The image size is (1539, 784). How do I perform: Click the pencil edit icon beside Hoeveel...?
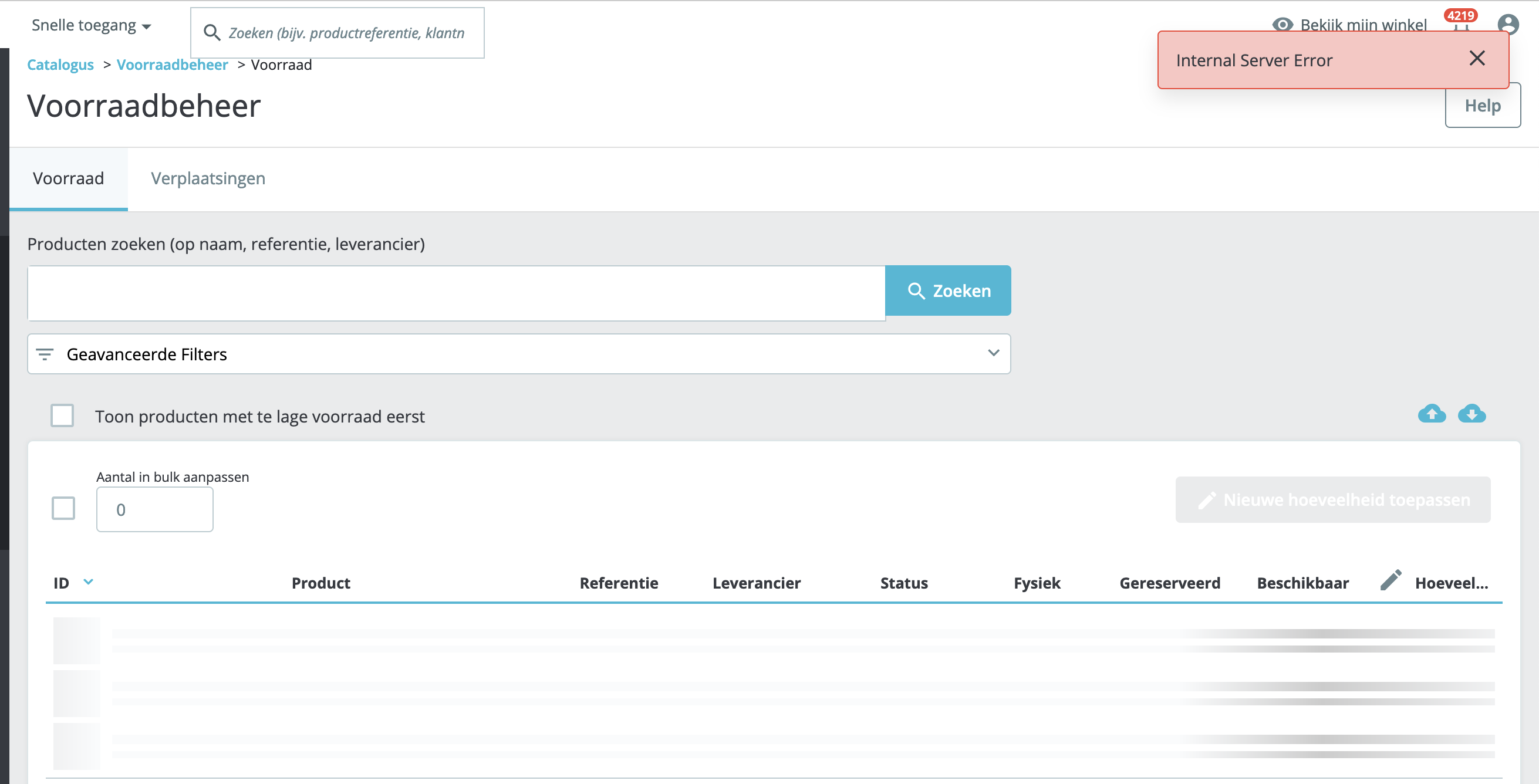tap(1391, 580)
